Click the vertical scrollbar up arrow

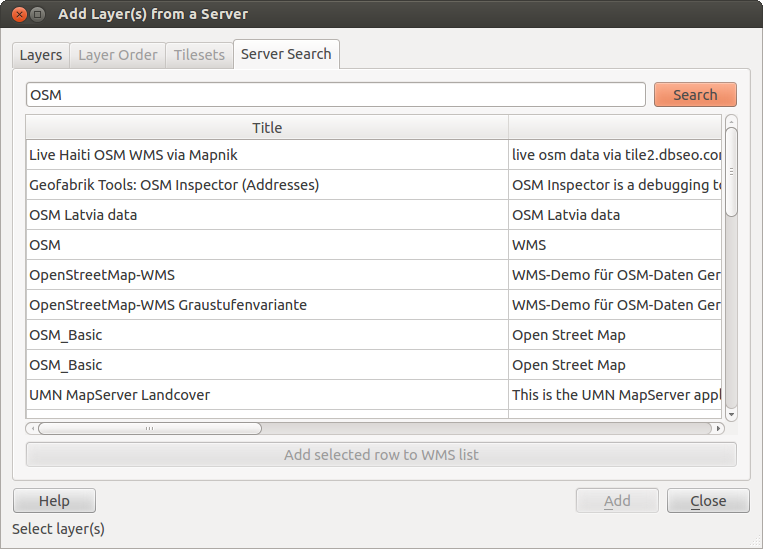pyautogui.click(x=731, y=121)
